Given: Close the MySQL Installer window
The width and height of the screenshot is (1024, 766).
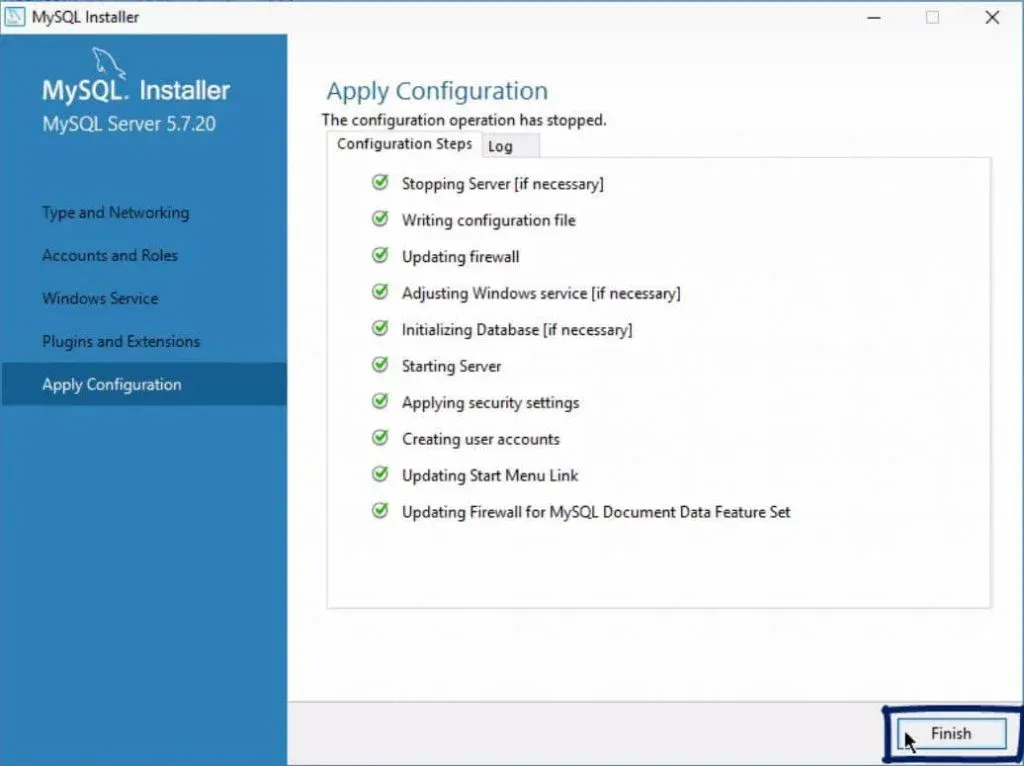Looking at the screenshot, I should pos(991,17).
